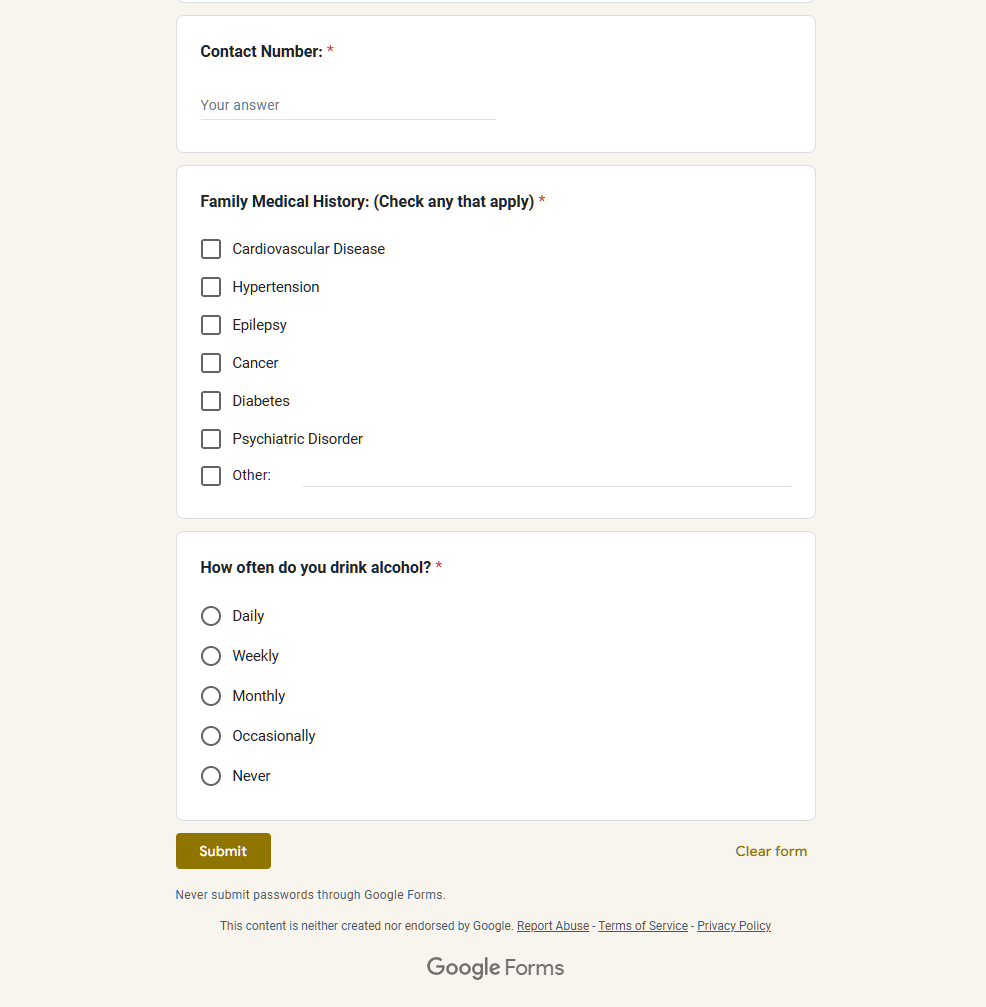Open the Privacy Policy link
The width and height of the screenshot is (986, 1007).
click(734, 926)
